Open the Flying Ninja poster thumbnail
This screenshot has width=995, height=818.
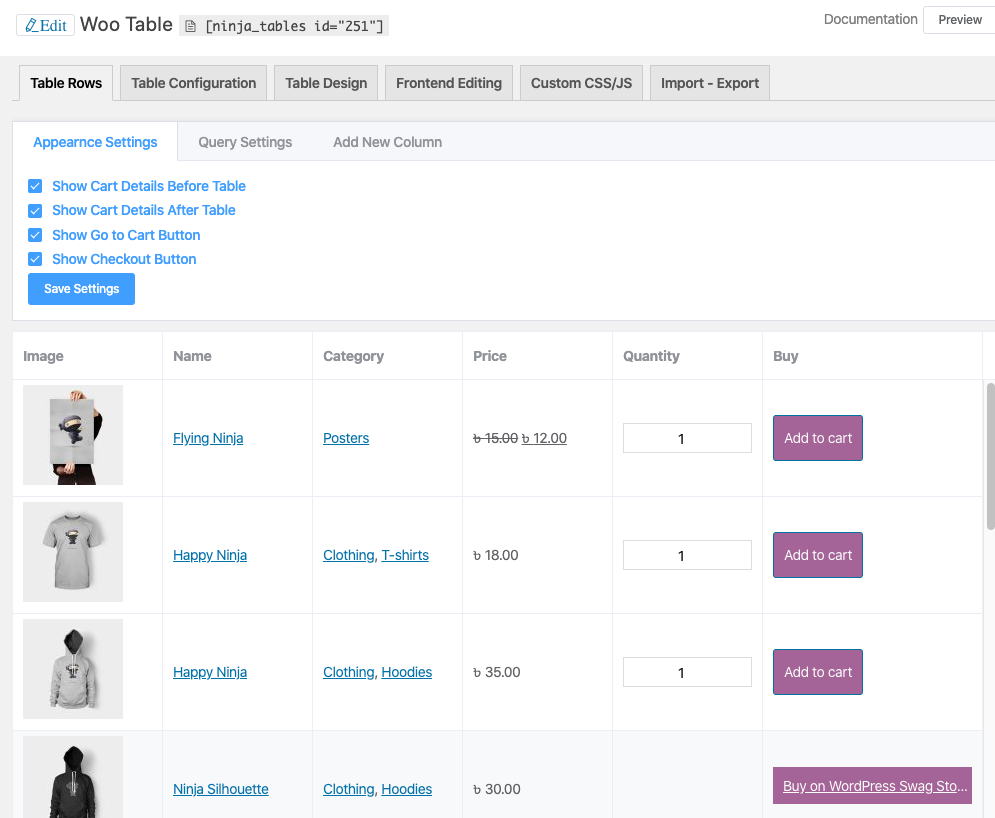[x=73, y=436]
